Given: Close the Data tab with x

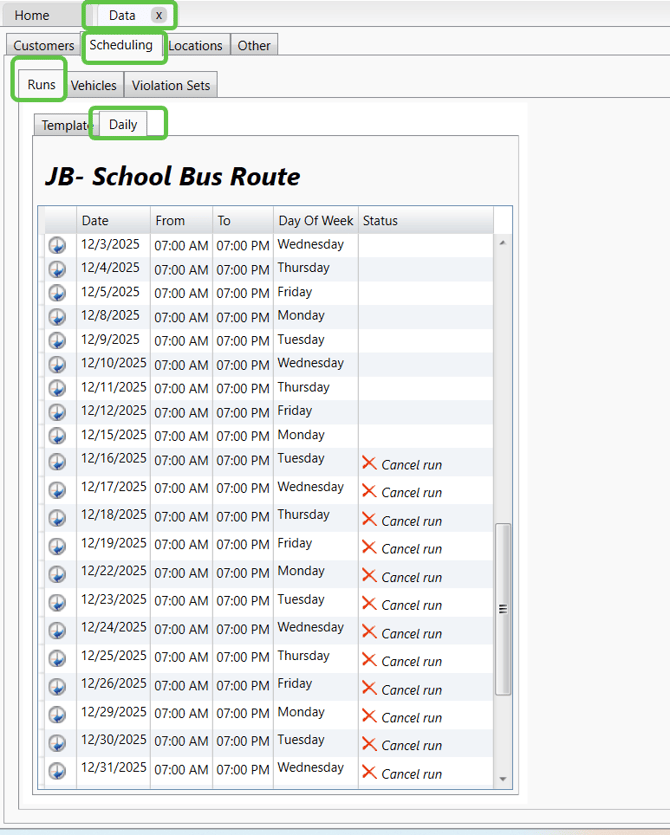Looking at the screenshot, I should [x=158, y=15].
